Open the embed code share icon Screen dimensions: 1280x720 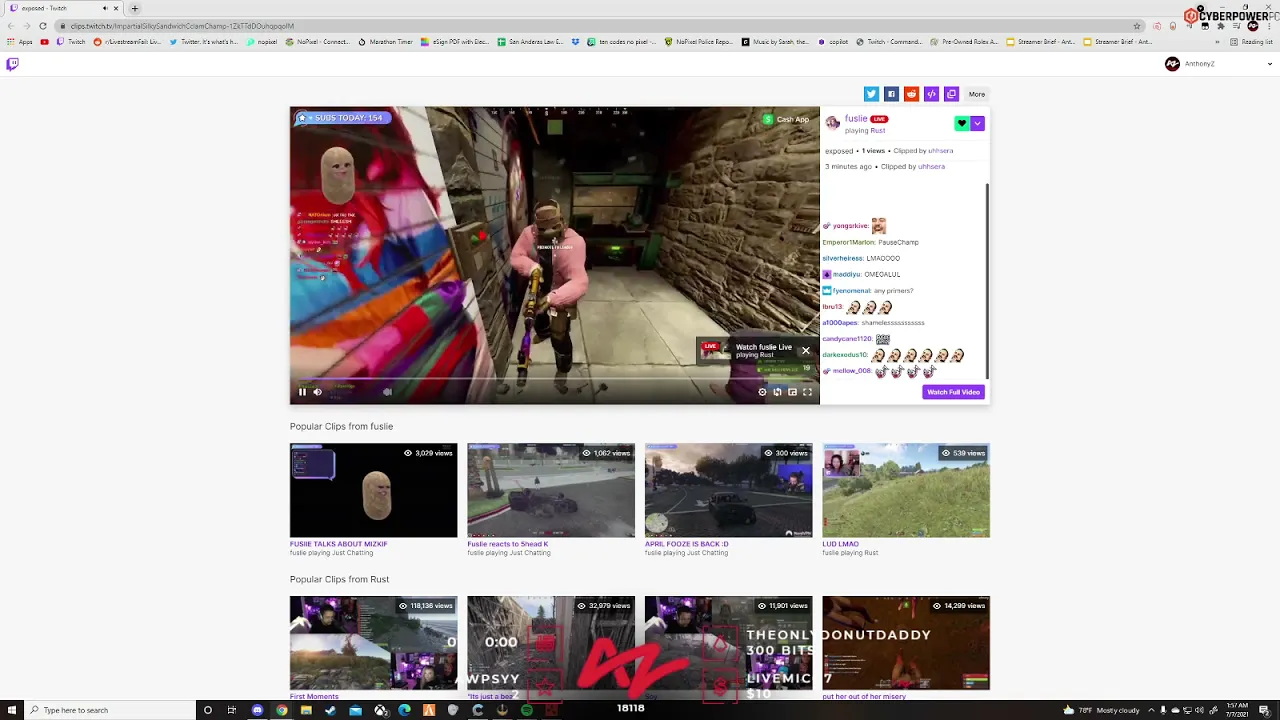[x=931, y=94]
